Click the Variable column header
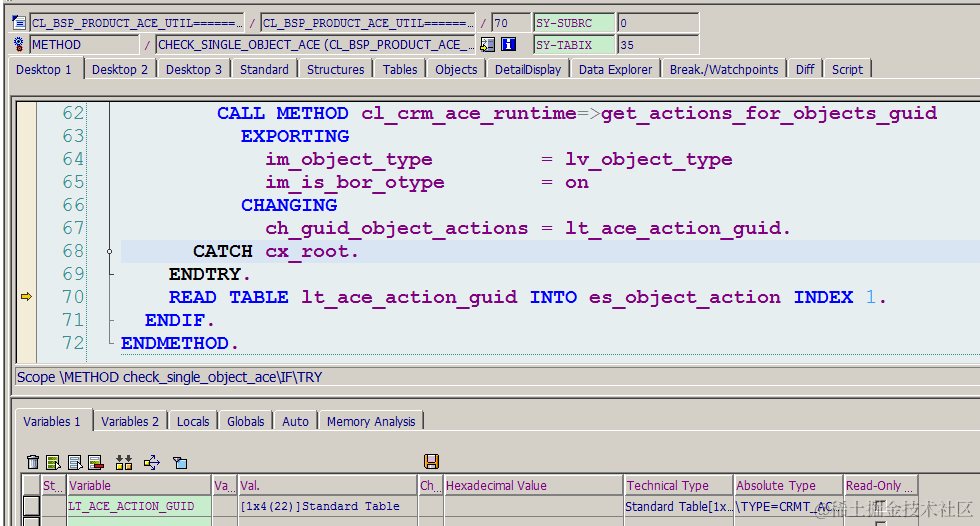The image size is (980, 526). (139, 485)
